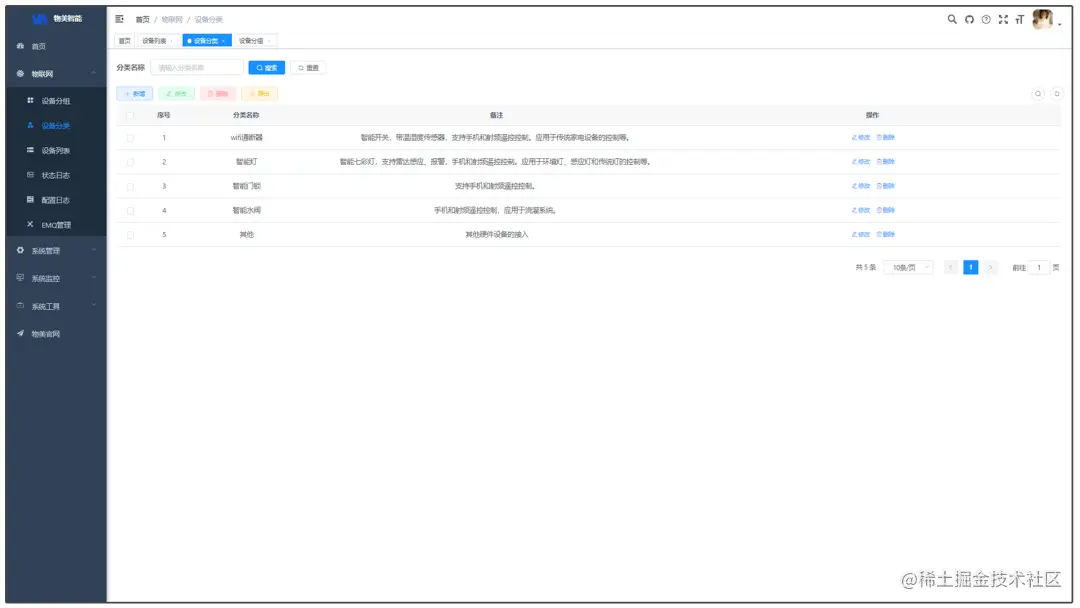Tick the checkbox for row 1 wifi通断器
Screen dimensions: 1080x608
coord(130,138)
